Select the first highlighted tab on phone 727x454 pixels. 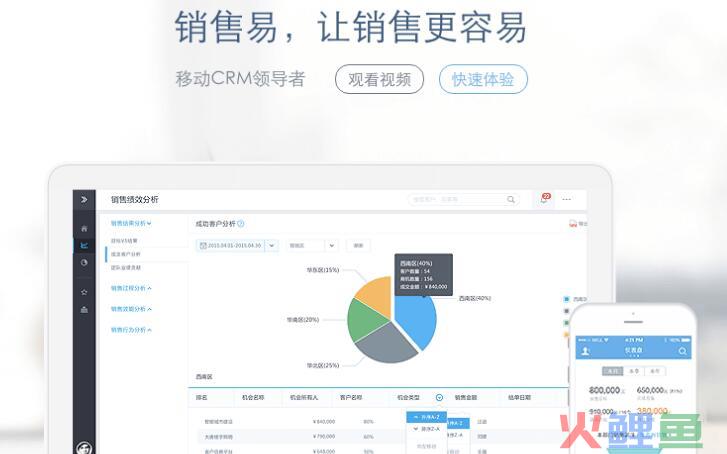click(x=612, y=371)
